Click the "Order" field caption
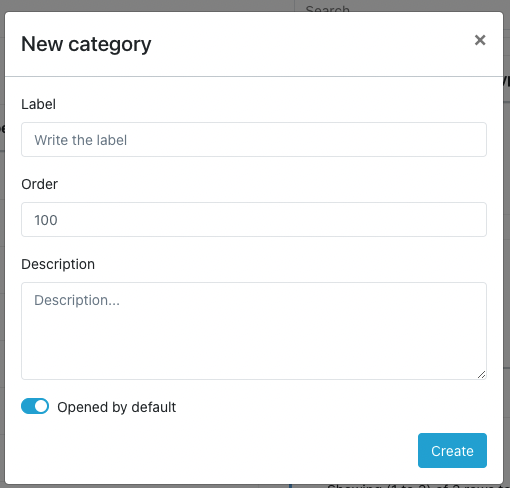The image size is (510, 488). tap(39, 184)
